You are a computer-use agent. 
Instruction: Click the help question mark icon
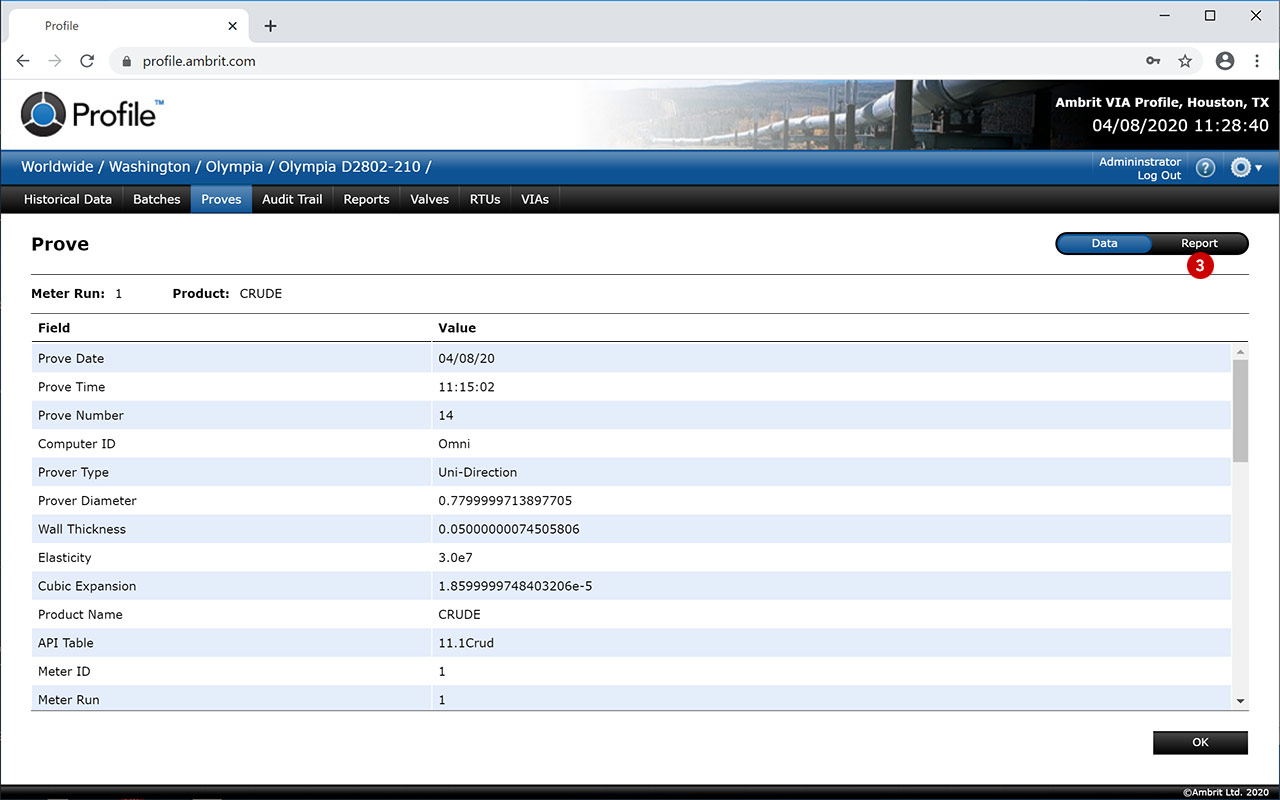pos(1205,168)
